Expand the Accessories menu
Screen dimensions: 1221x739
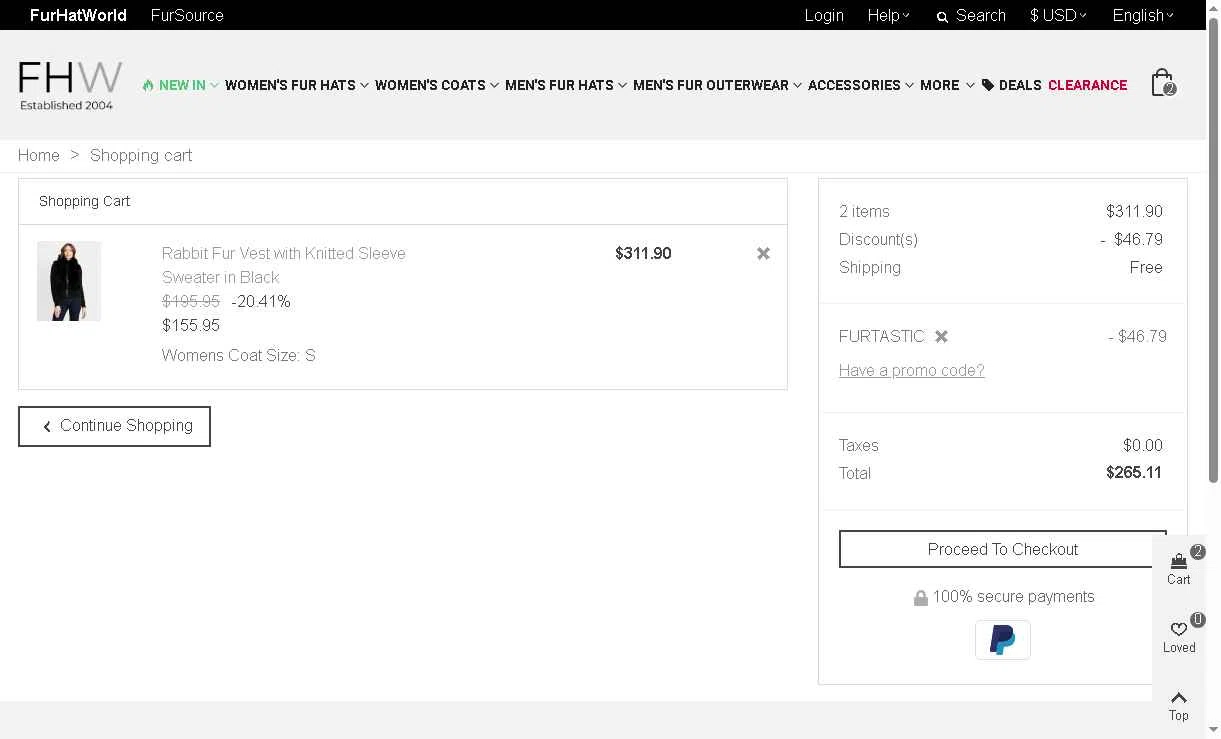861,85
